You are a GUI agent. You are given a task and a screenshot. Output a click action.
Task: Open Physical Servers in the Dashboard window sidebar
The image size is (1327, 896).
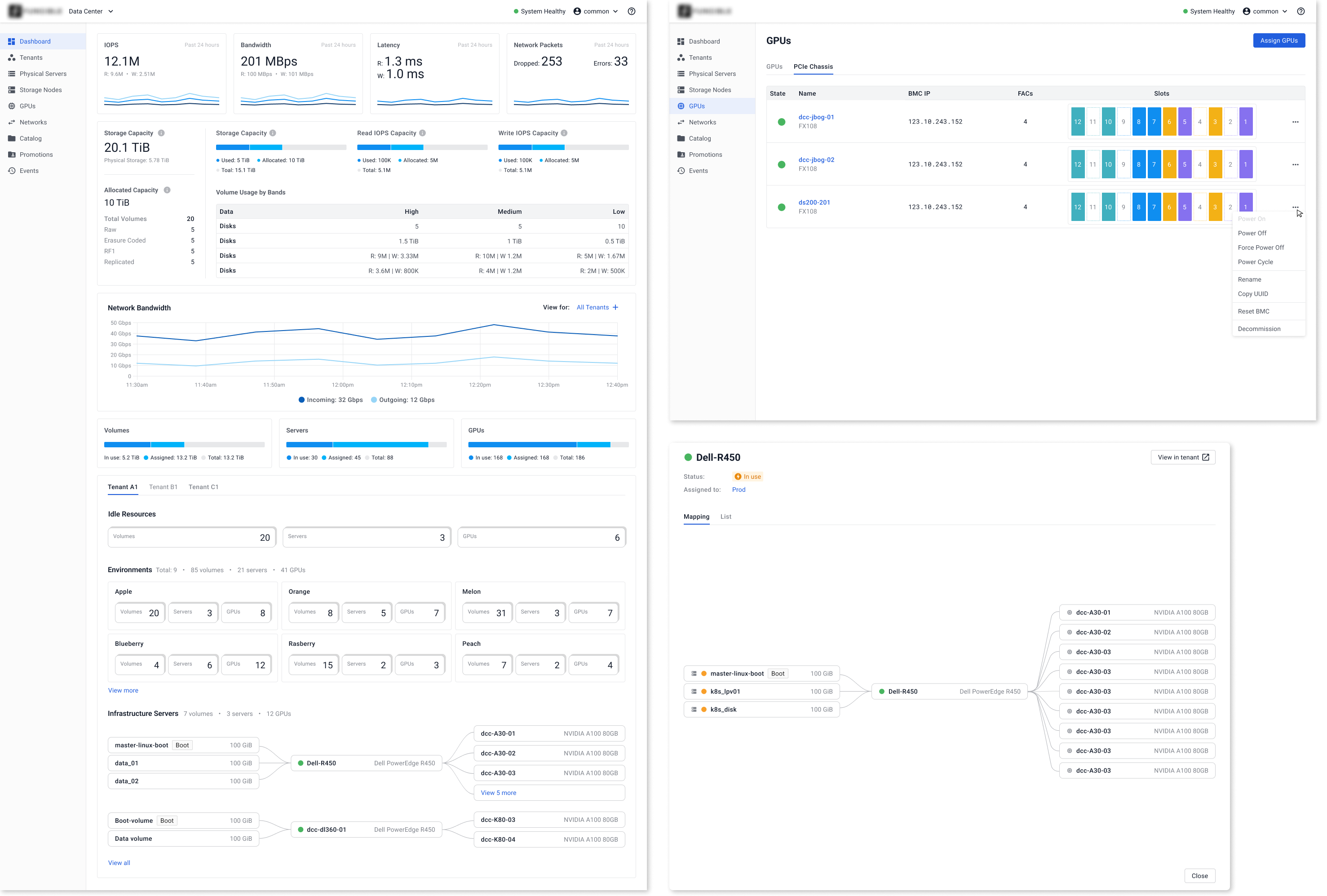pyautogui.click(x=43, y=74)
